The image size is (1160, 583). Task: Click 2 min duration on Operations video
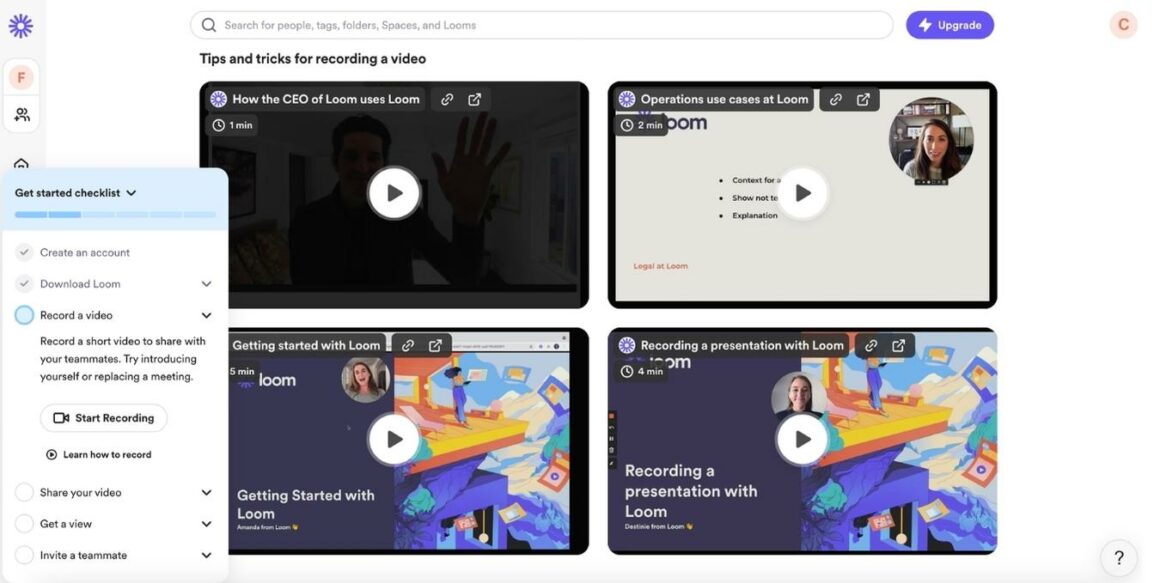641,125
